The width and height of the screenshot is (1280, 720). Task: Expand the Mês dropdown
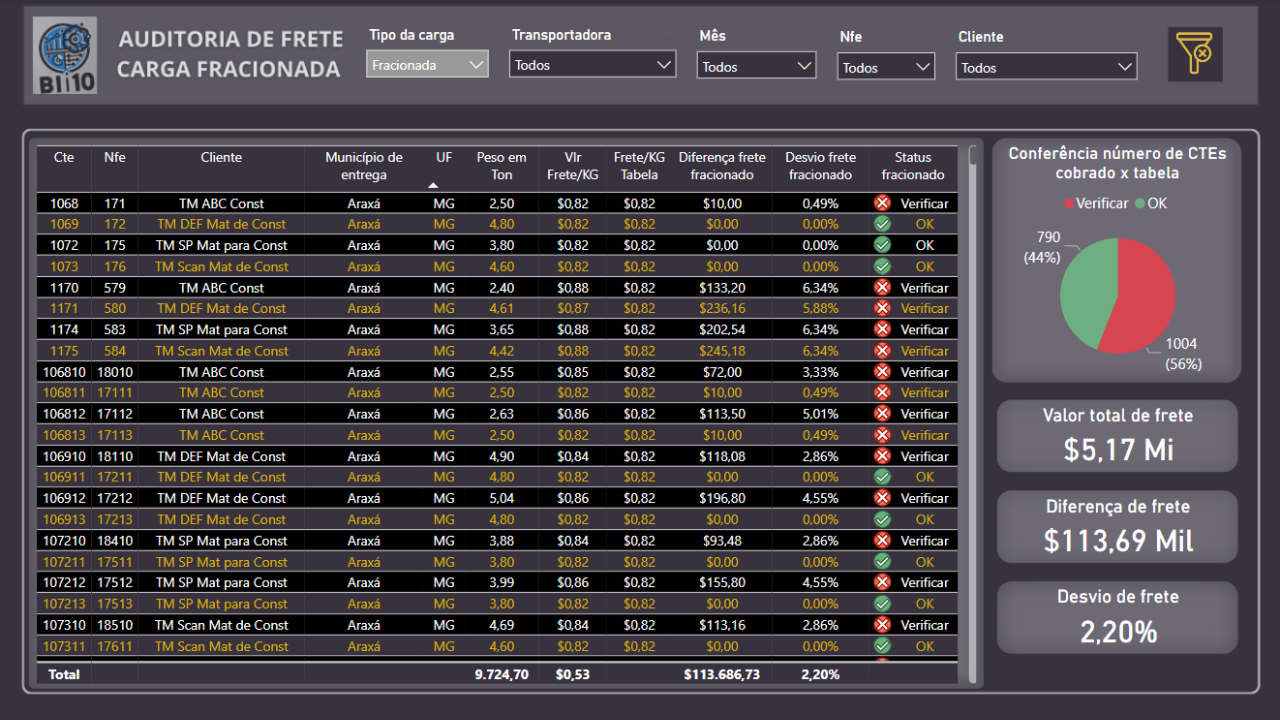click(x=756, y=67)
